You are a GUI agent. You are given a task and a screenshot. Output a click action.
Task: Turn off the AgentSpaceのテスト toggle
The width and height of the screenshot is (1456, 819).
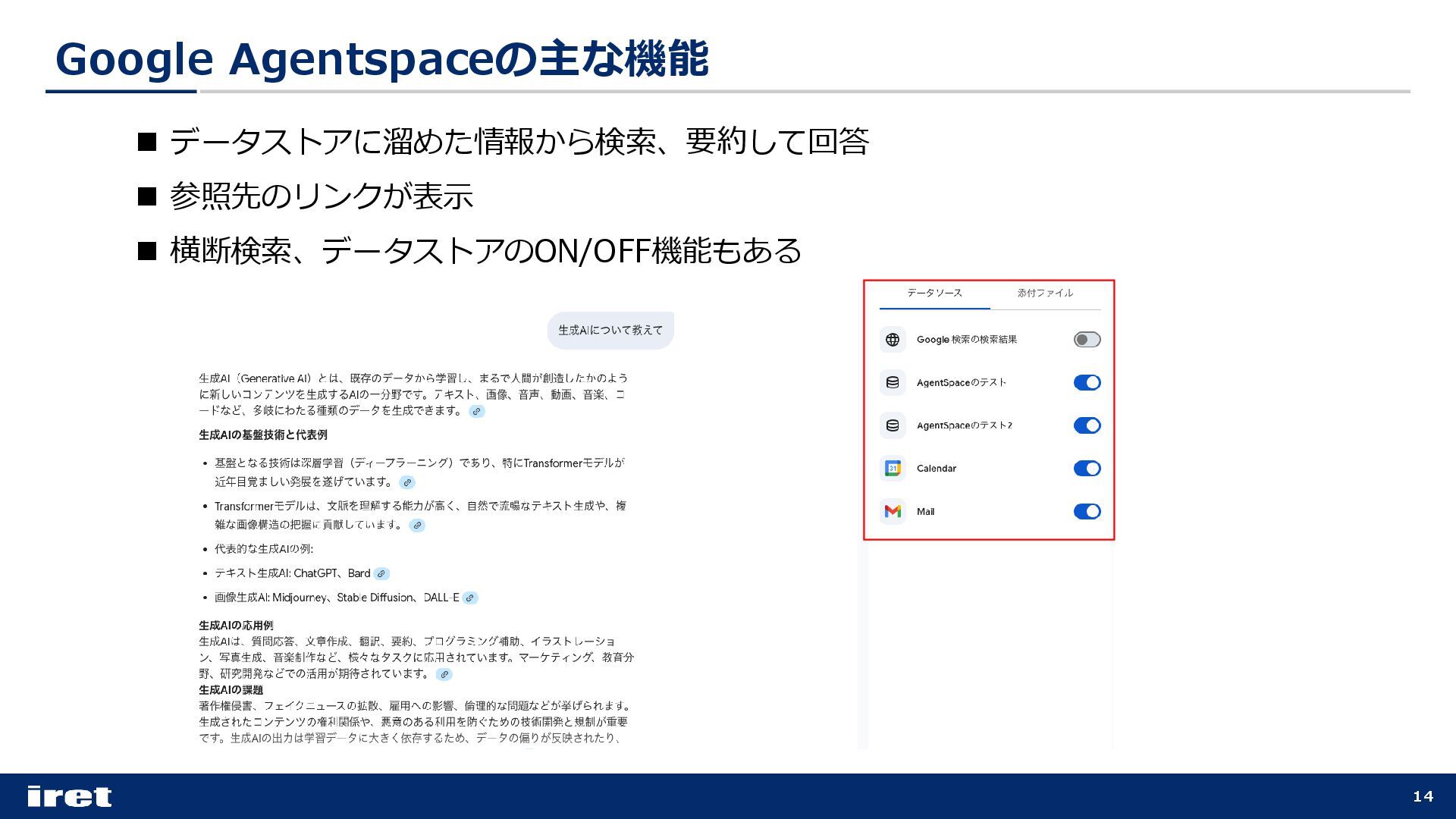tap(1087, 382)
